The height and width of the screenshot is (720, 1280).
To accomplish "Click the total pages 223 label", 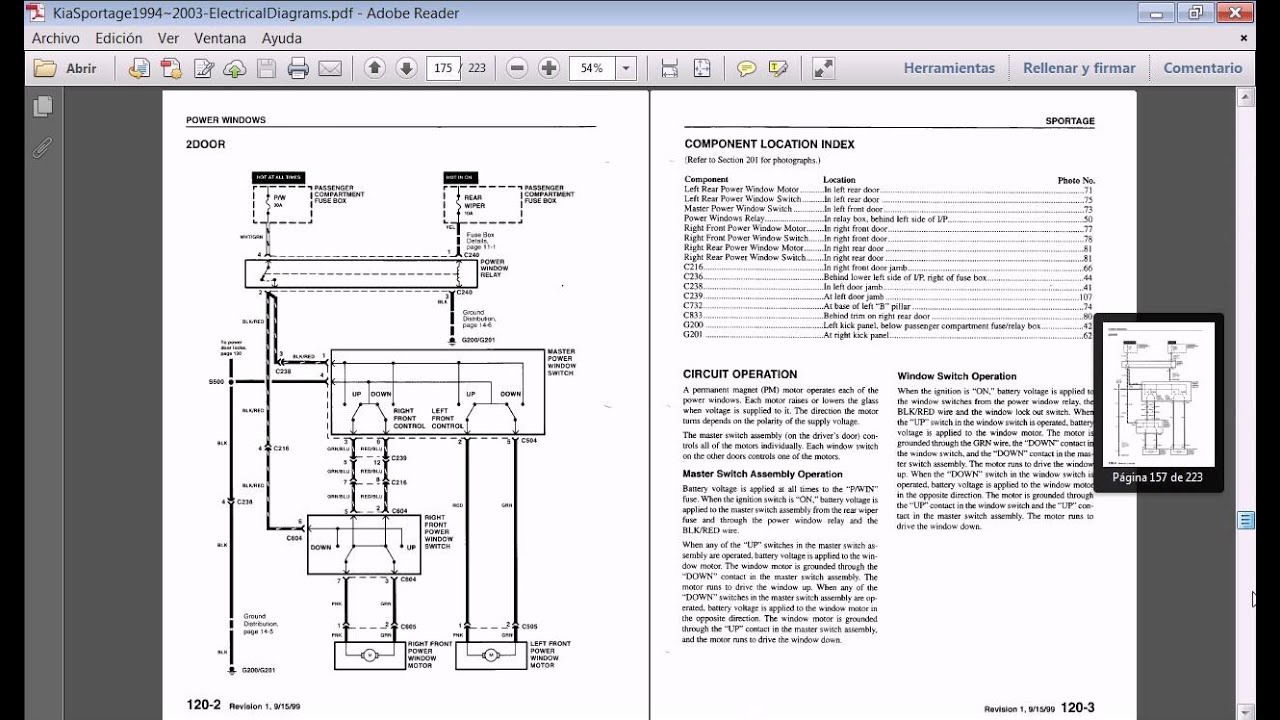I will coord(476,68).
